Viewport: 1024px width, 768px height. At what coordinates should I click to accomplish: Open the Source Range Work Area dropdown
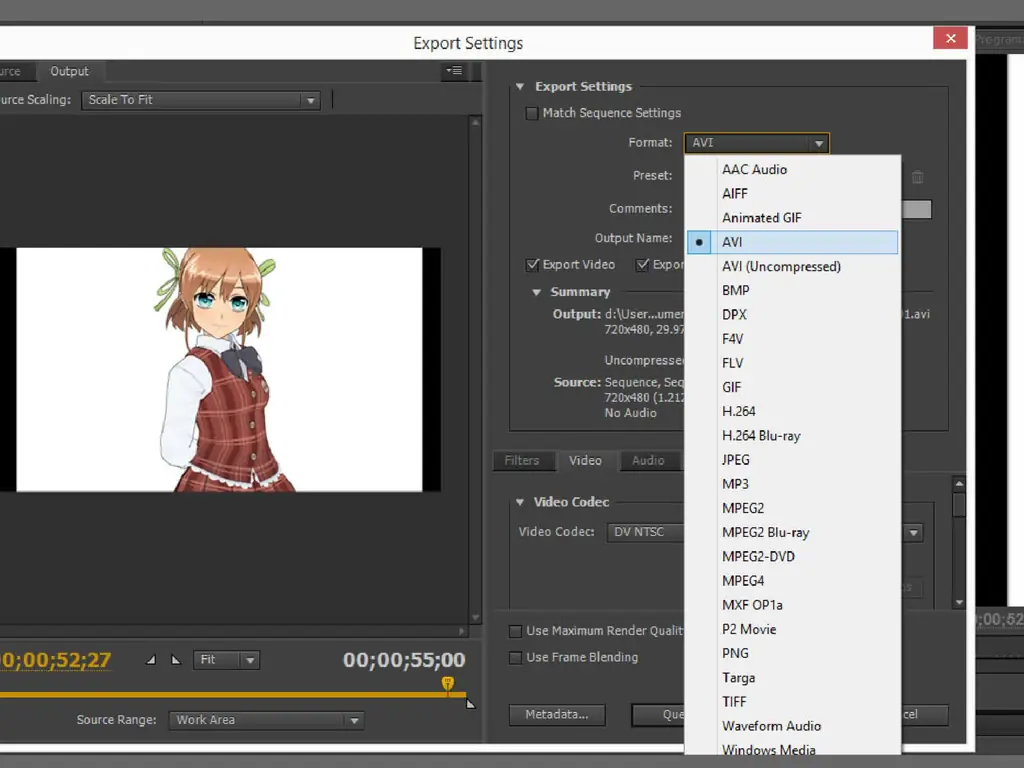coord(266,720)
